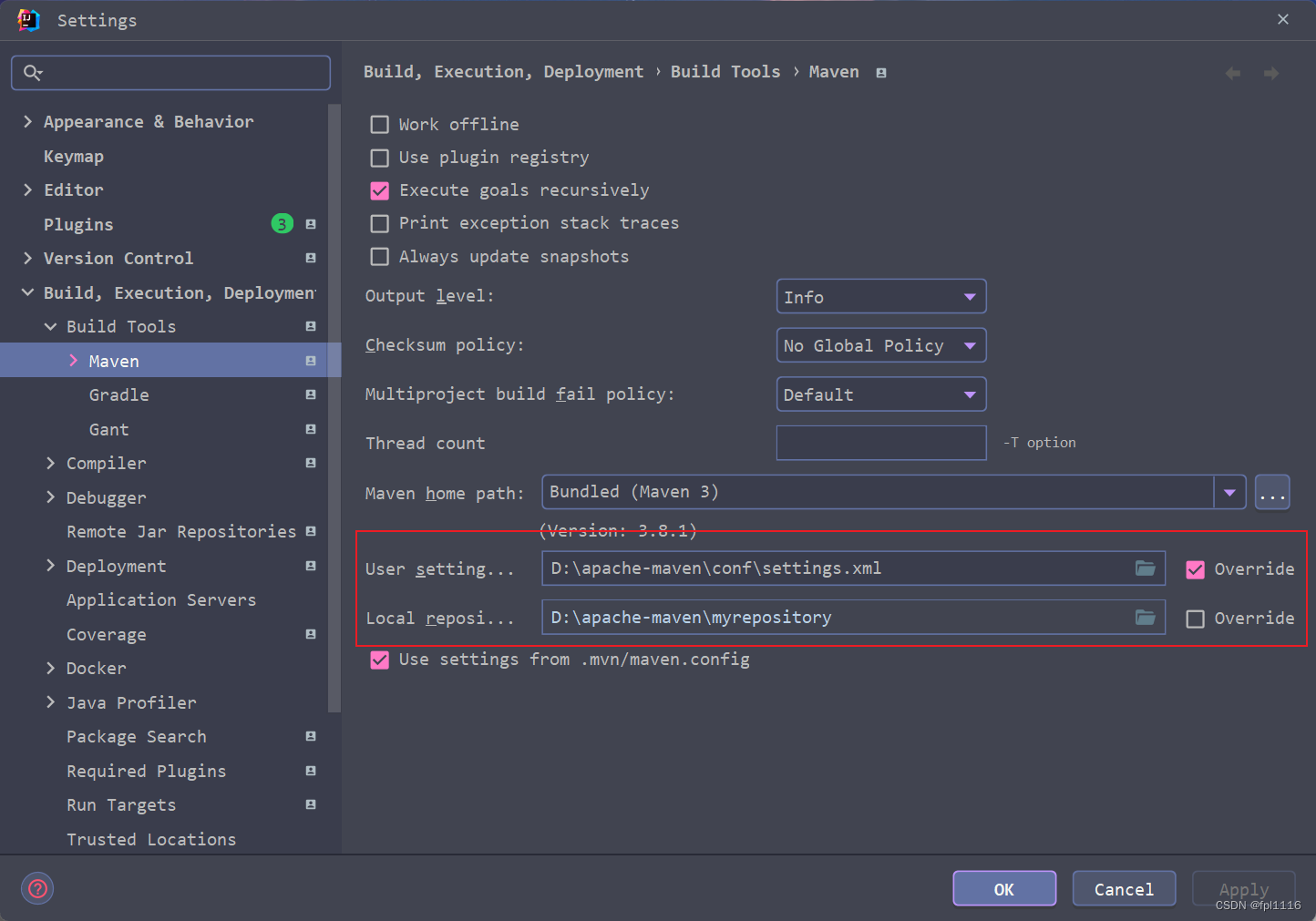The width and height of the screenshot is (1316, 921).
Task: Click project icon next to Required Plugins
Action: 311,771
